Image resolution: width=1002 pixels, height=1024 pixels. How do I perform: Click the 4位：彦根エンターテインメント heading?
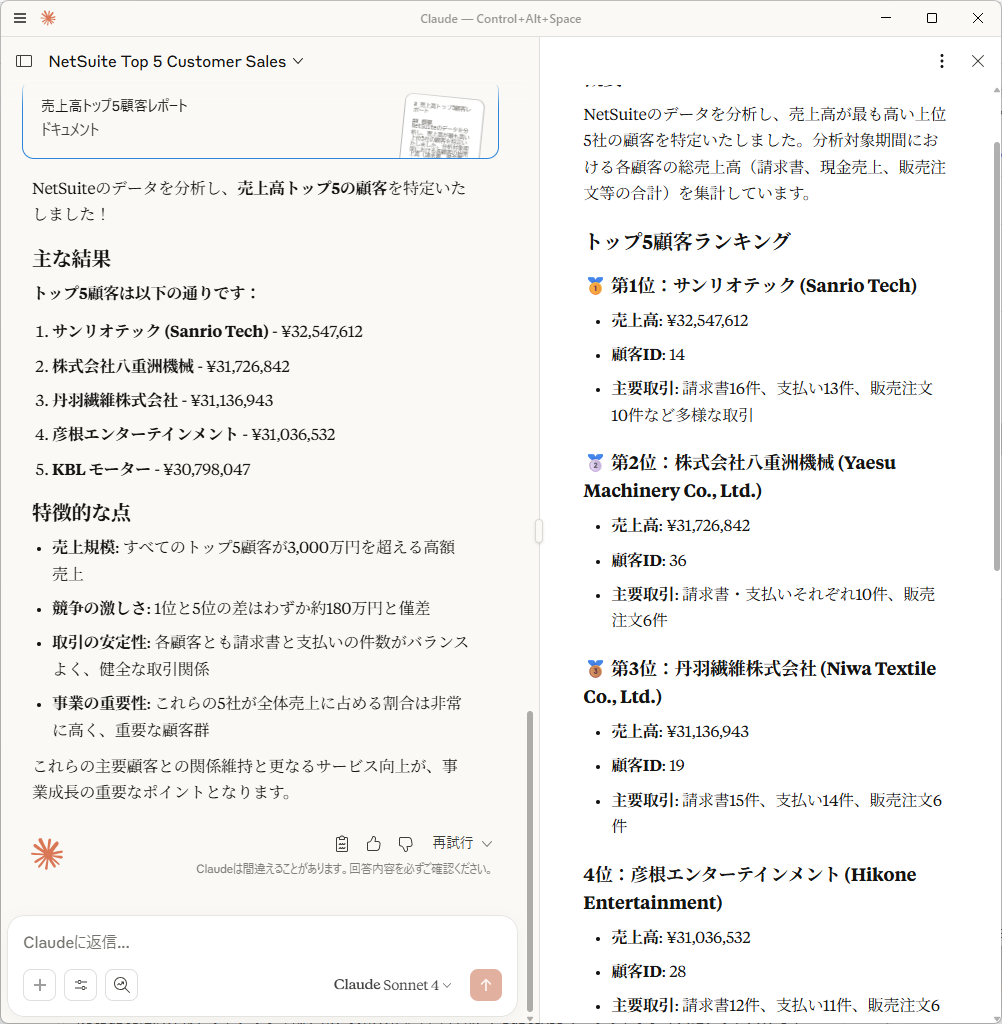(x=750, y=888)
